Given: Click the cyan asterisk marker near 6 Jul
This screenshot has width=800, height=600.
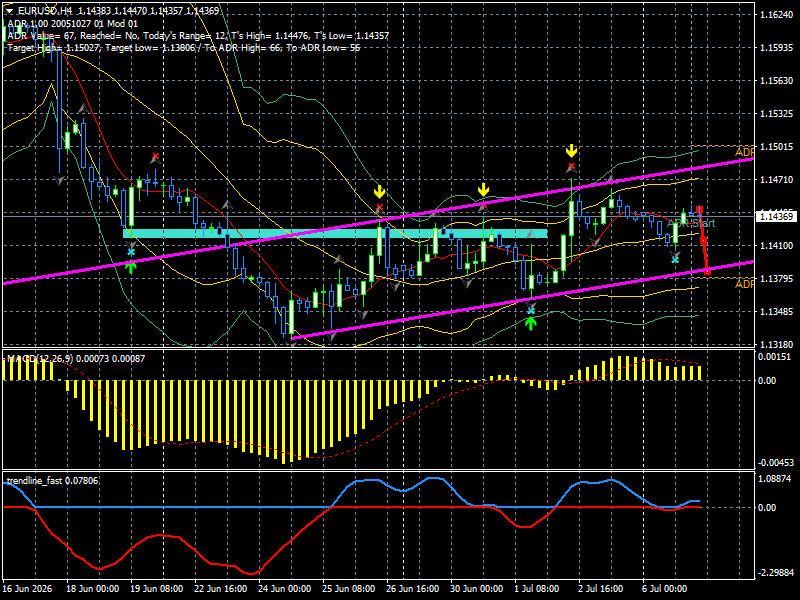Looking at the screenshot, I should tap(675, 260).
